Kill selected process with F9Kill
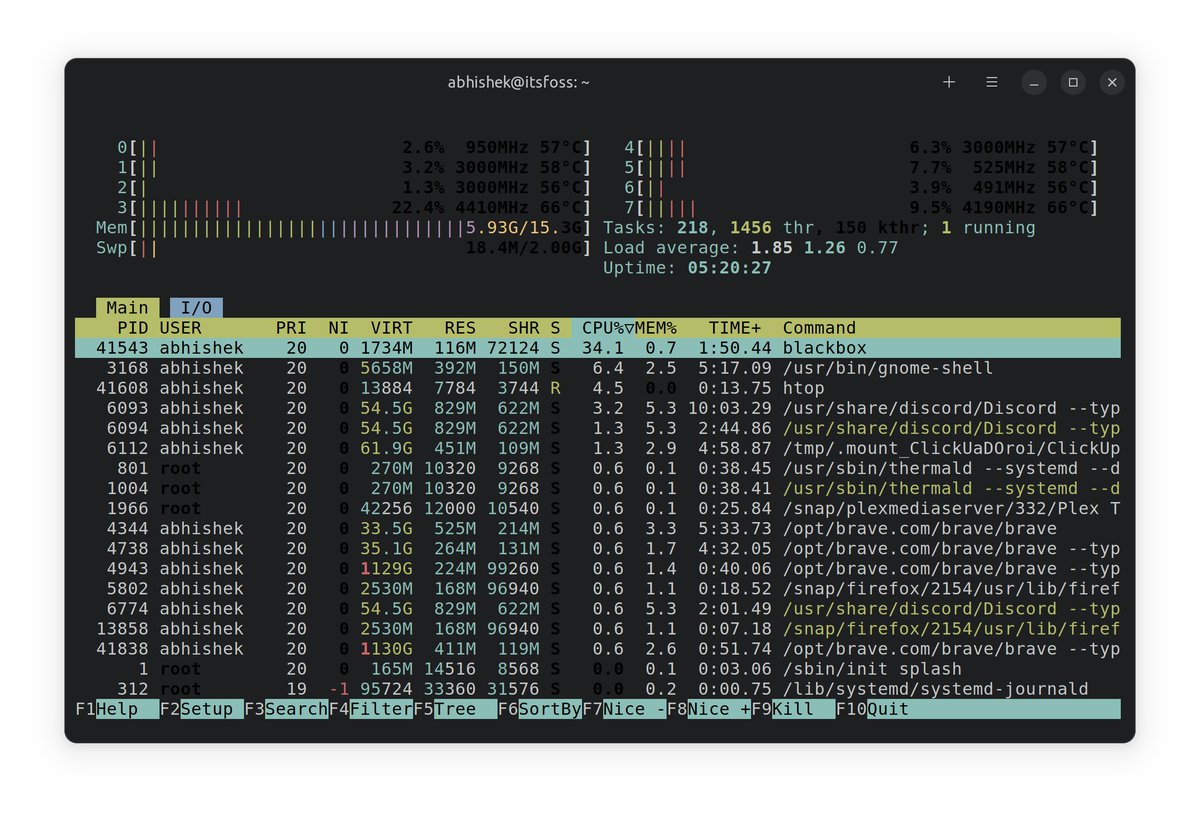Screen dimensions: 1200x814 click(x=783, y=709)
